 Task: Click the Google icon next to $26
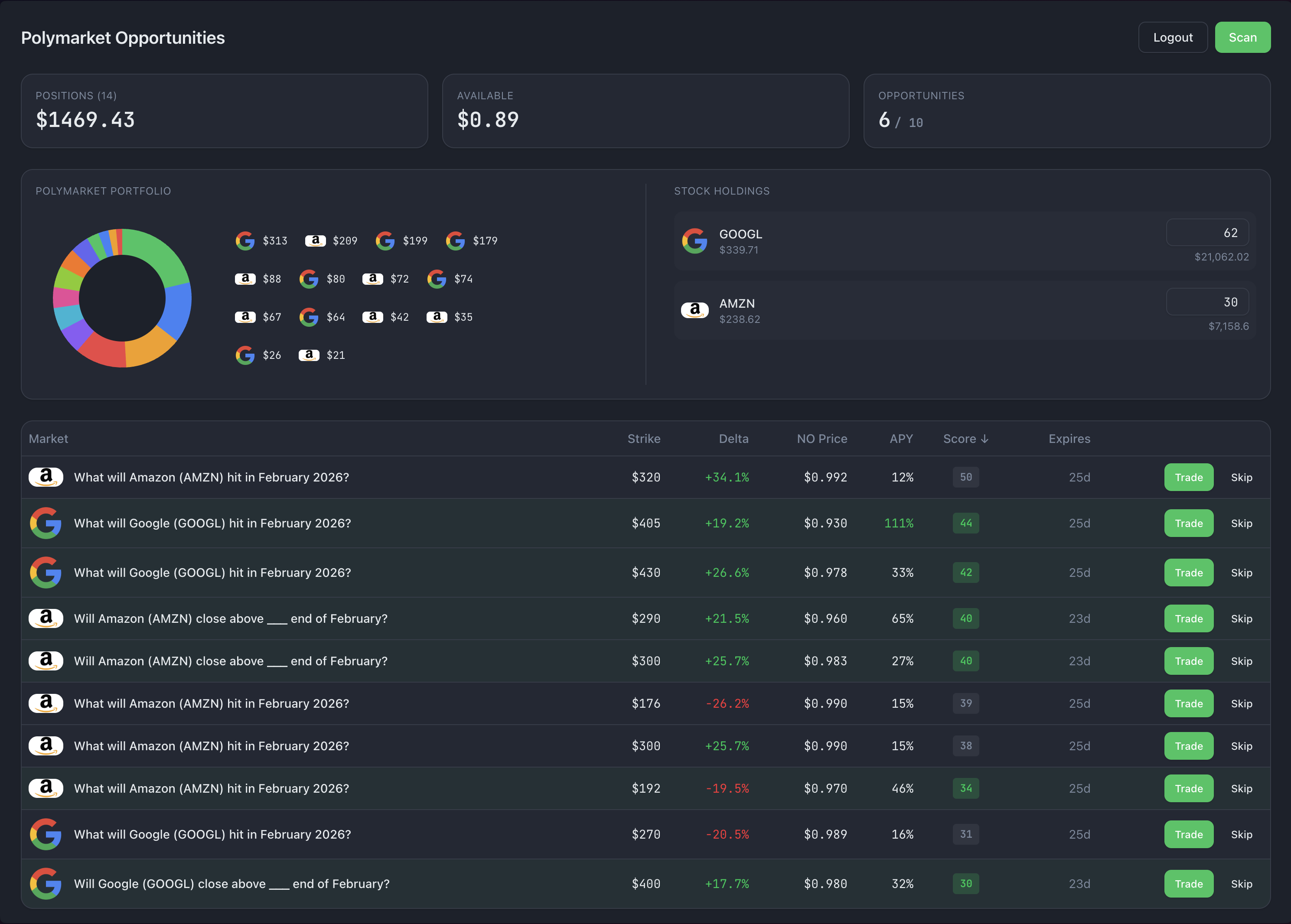(x=245, y=355)
